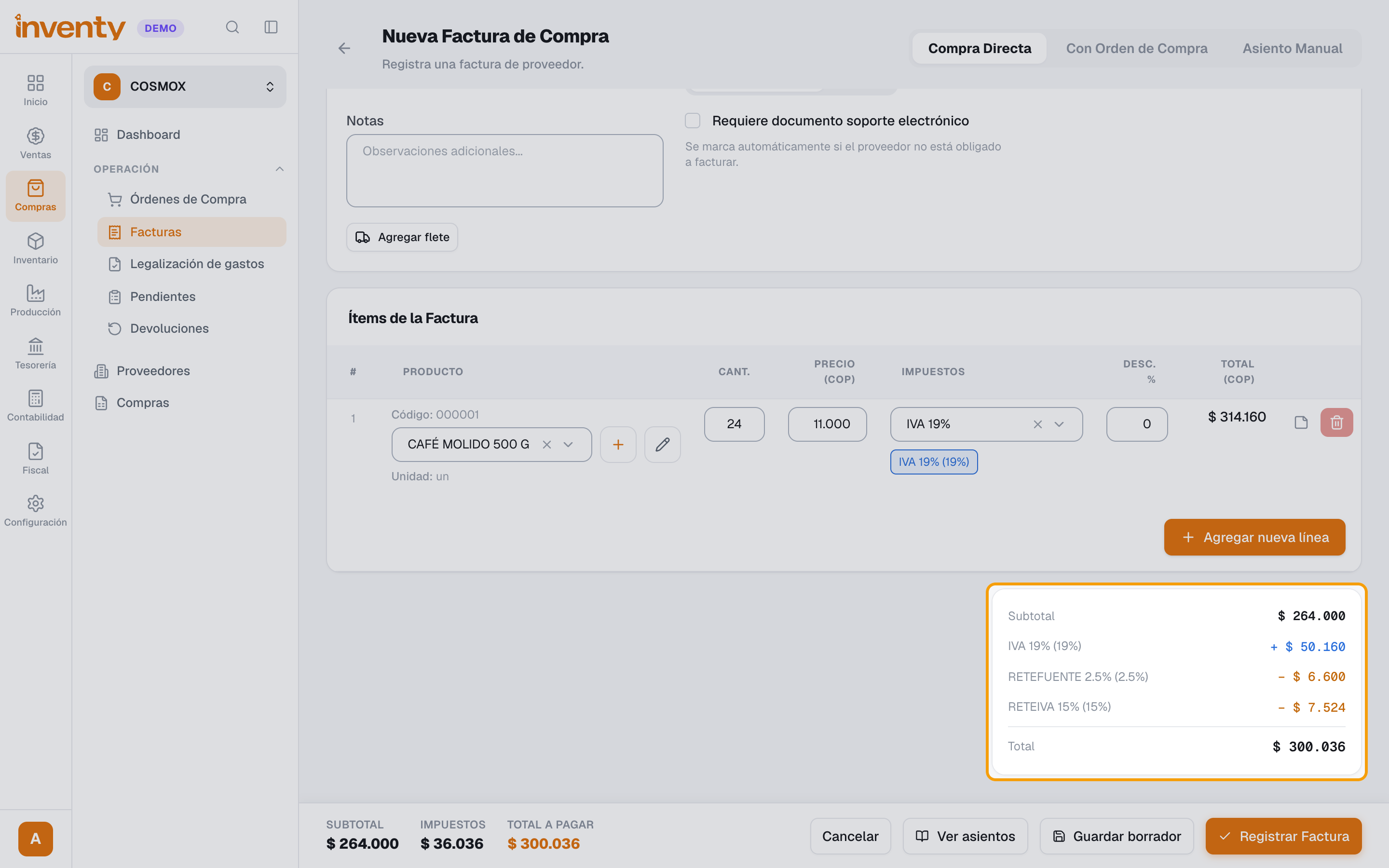This screenshot has height=868, width=1389.
Task: Clear the CAFÉ MOLIDO 500 G selection
Action: click(x=546, y=444)
